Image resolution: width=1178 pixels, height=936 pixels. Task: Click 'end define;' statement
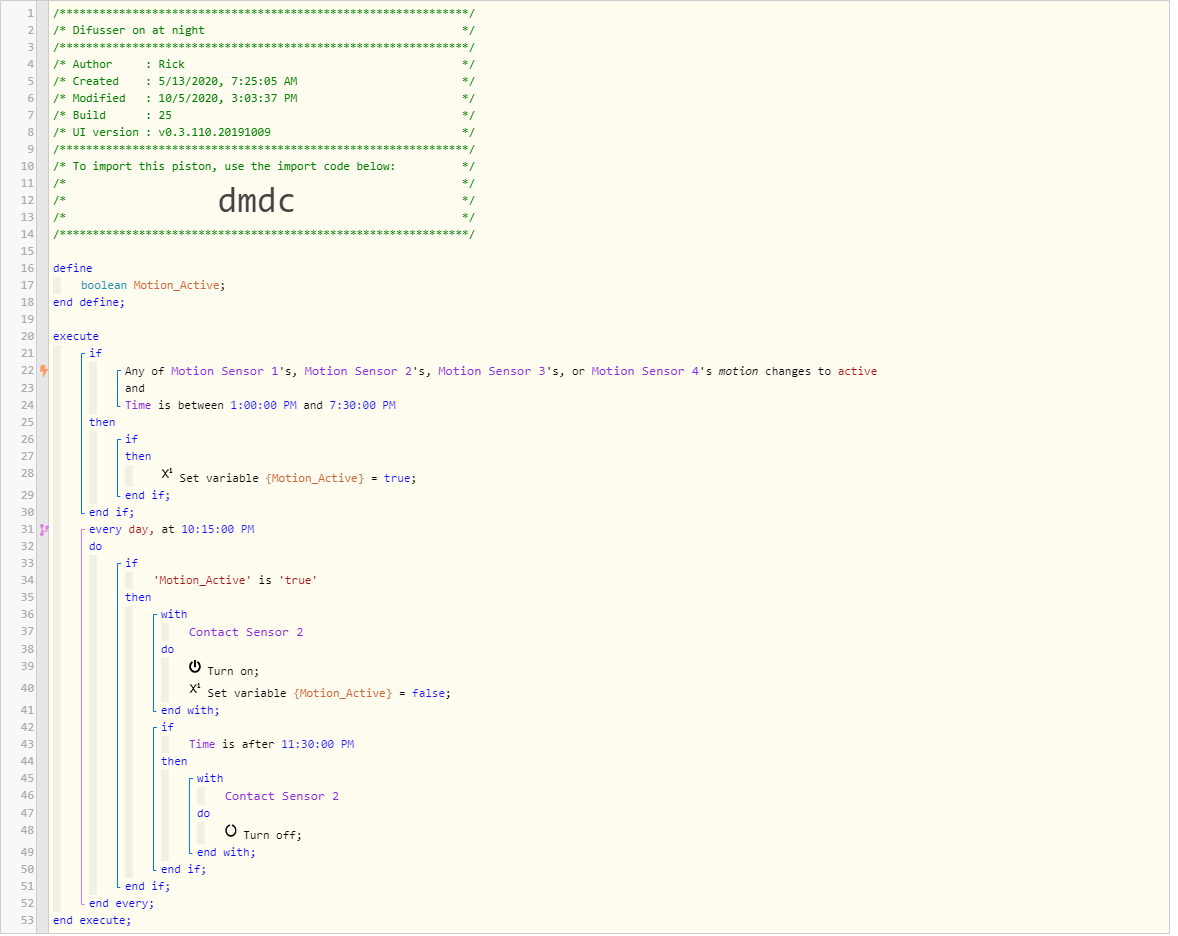tap(89, 302)
